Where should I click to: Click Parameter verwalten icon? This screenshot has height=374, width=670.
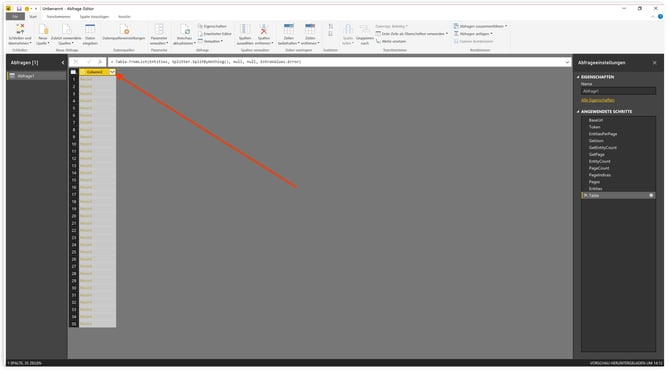[x=159, y=29]
